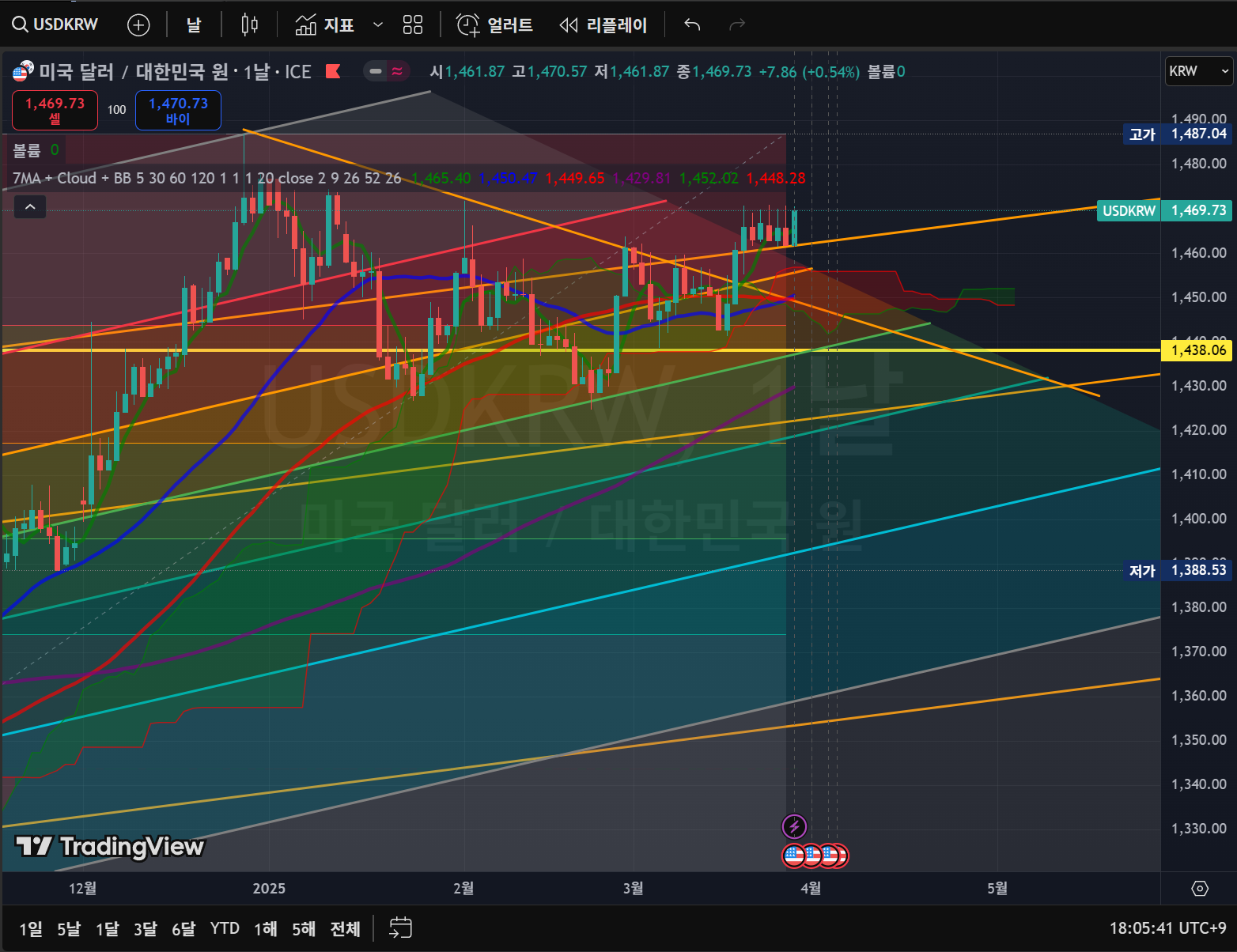Toggle the dash line indicator pill

click(376, 72)
